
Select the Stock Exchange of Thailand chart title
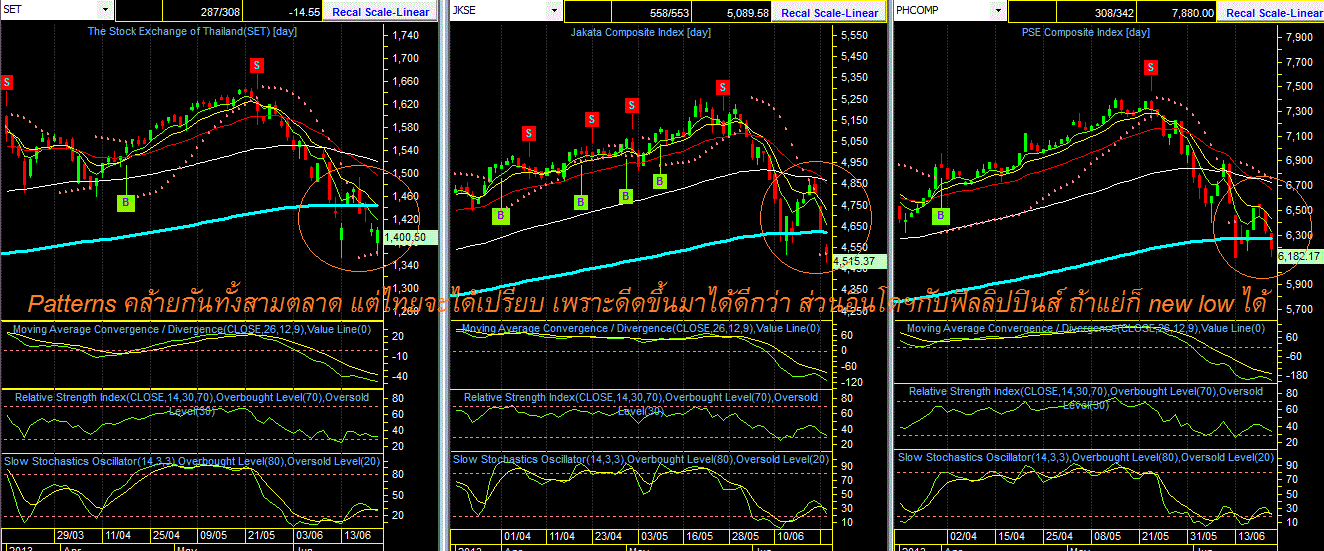coord(192,31)
